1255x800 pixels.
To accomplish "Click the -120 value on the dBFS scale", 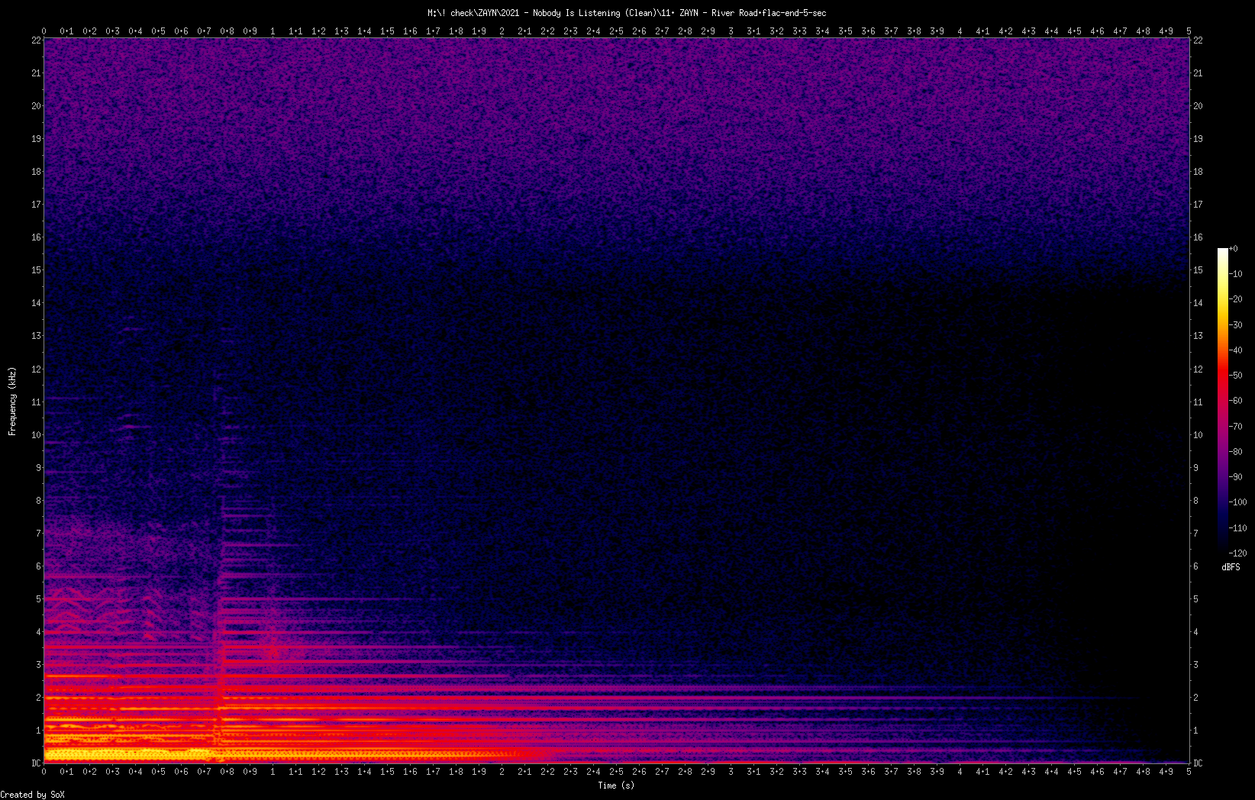I will [x=1240, y=553].
